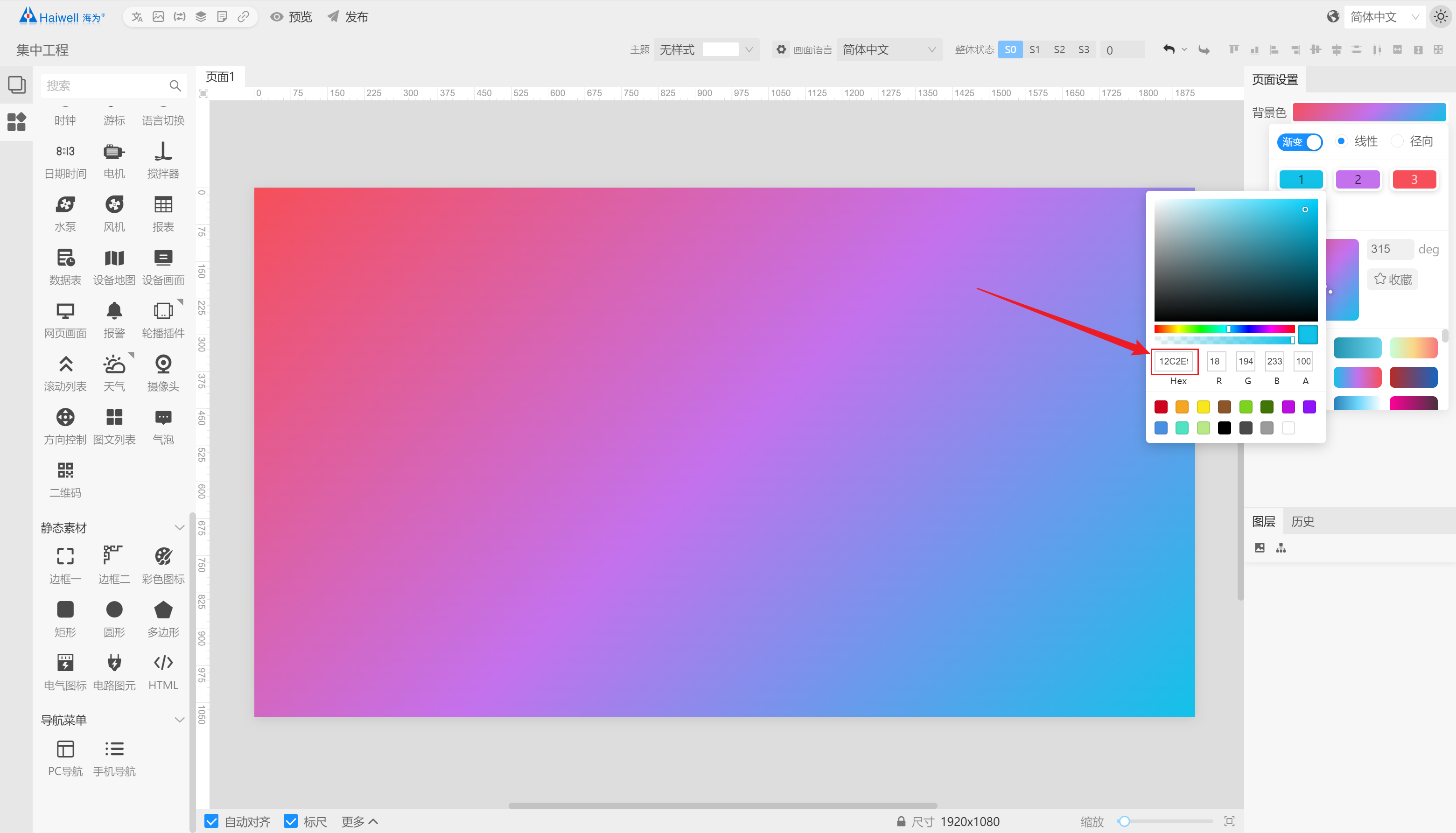Select the 气泡 bubble component

[163, 427]
